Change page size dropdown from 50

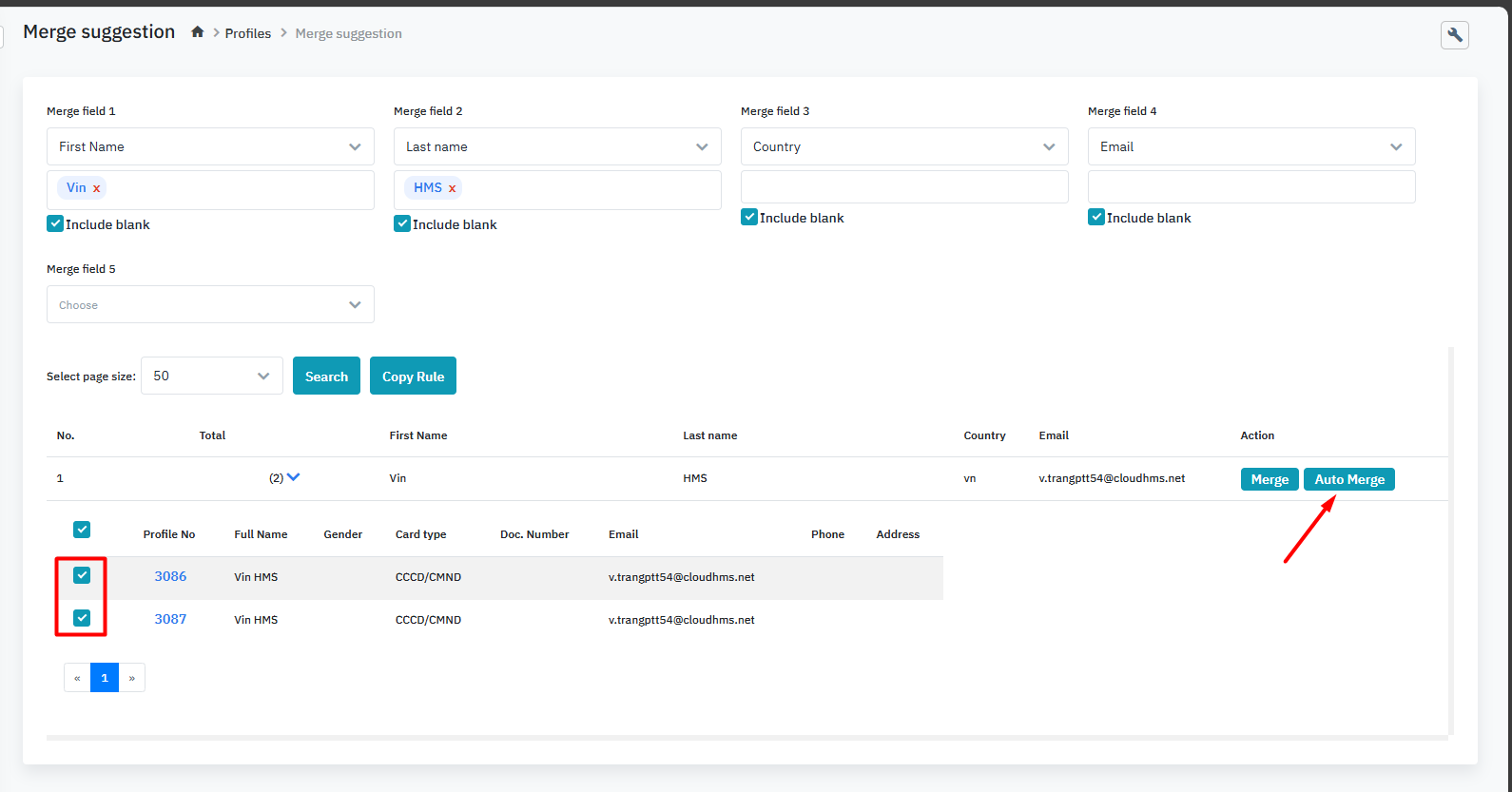coord(211,376)
